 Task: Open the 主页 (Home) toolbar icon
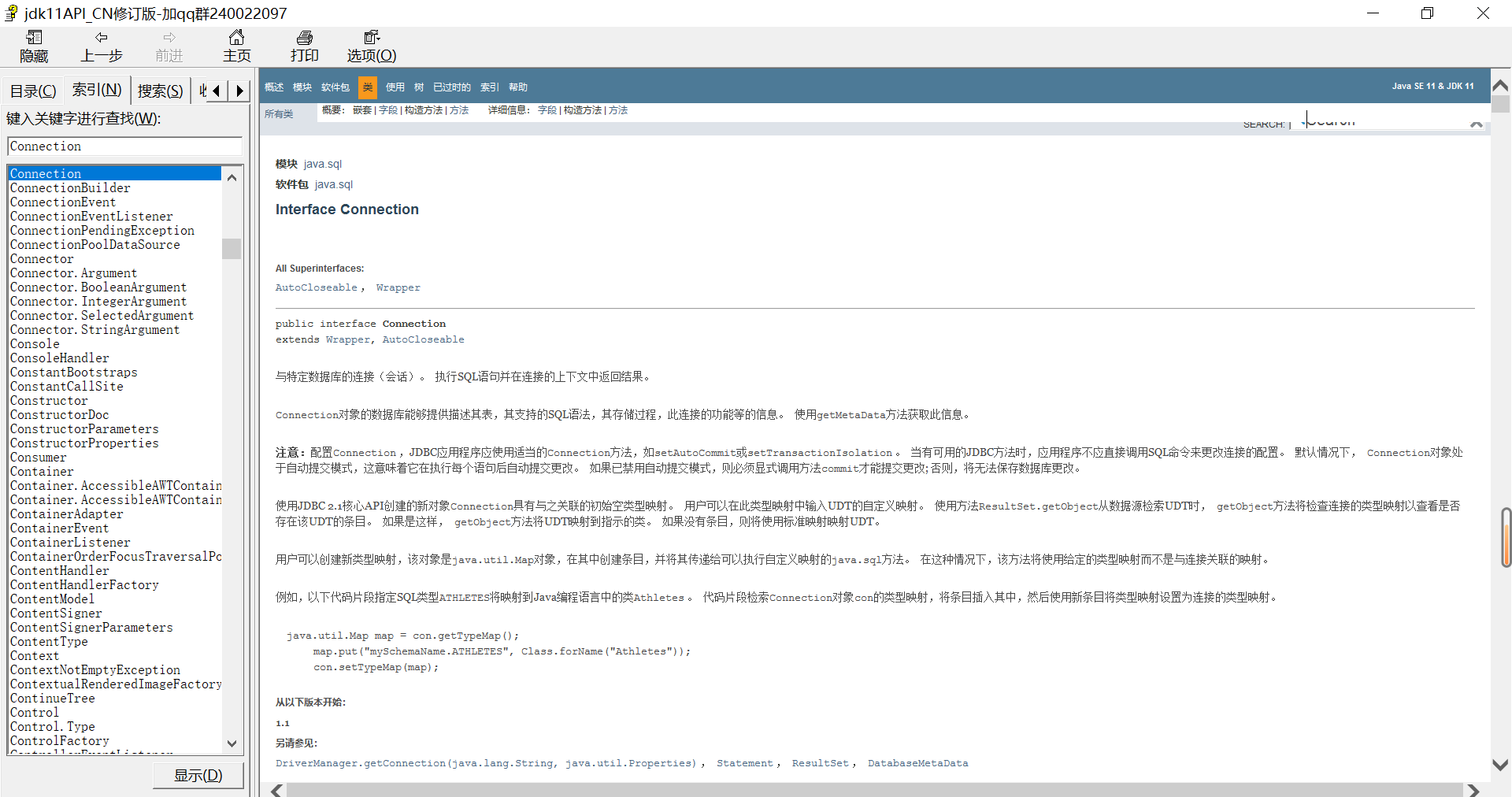point(236,46)
